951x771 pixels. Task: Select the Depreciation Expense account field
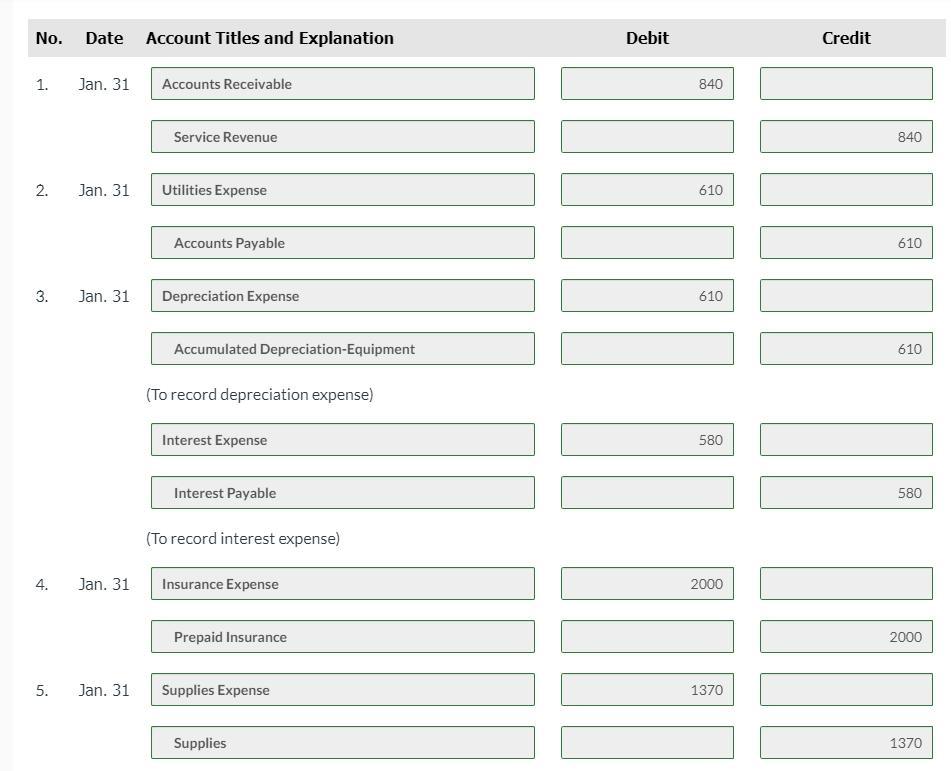[x=342, y=296]
